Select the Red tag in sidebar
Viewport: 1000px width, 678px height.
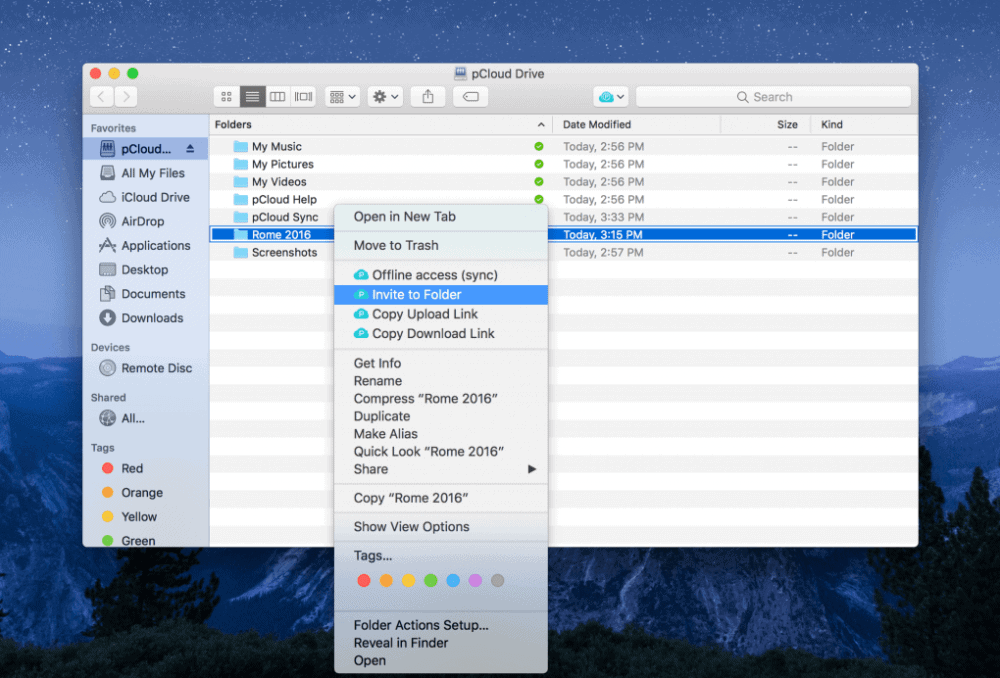[145, 468]
